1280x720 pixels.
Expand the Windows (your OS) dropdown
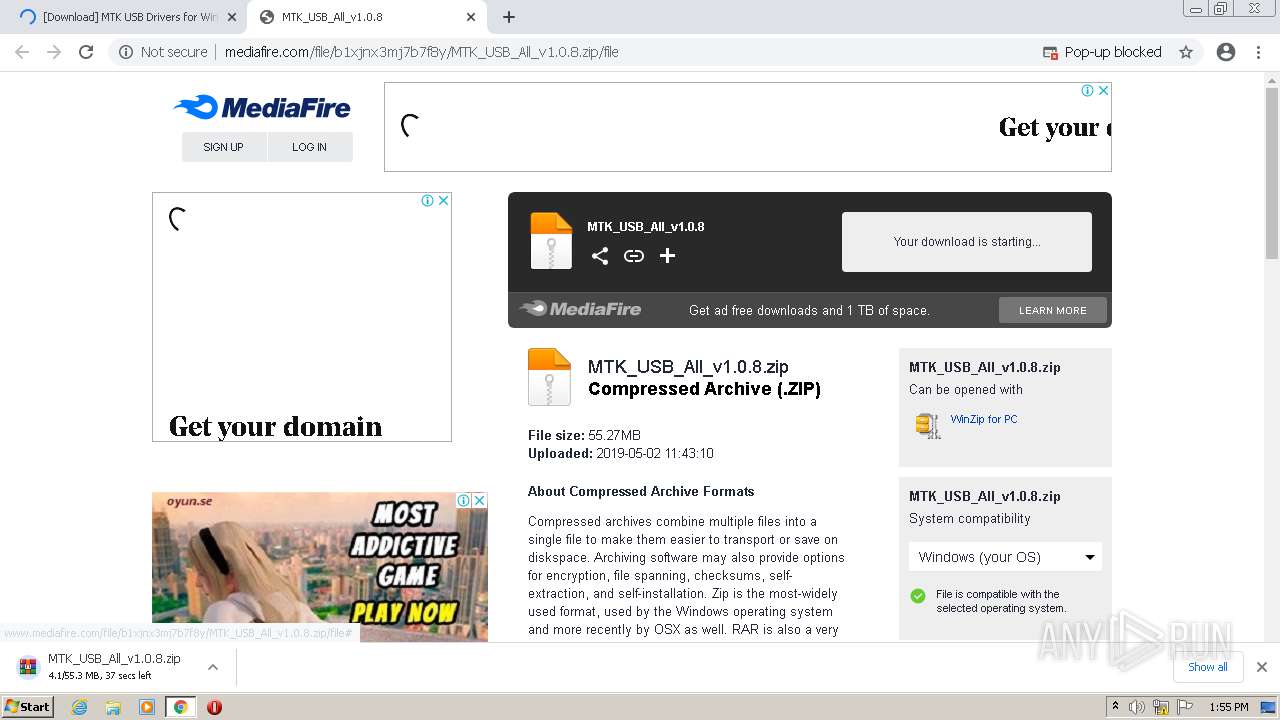pos(1005,557)
